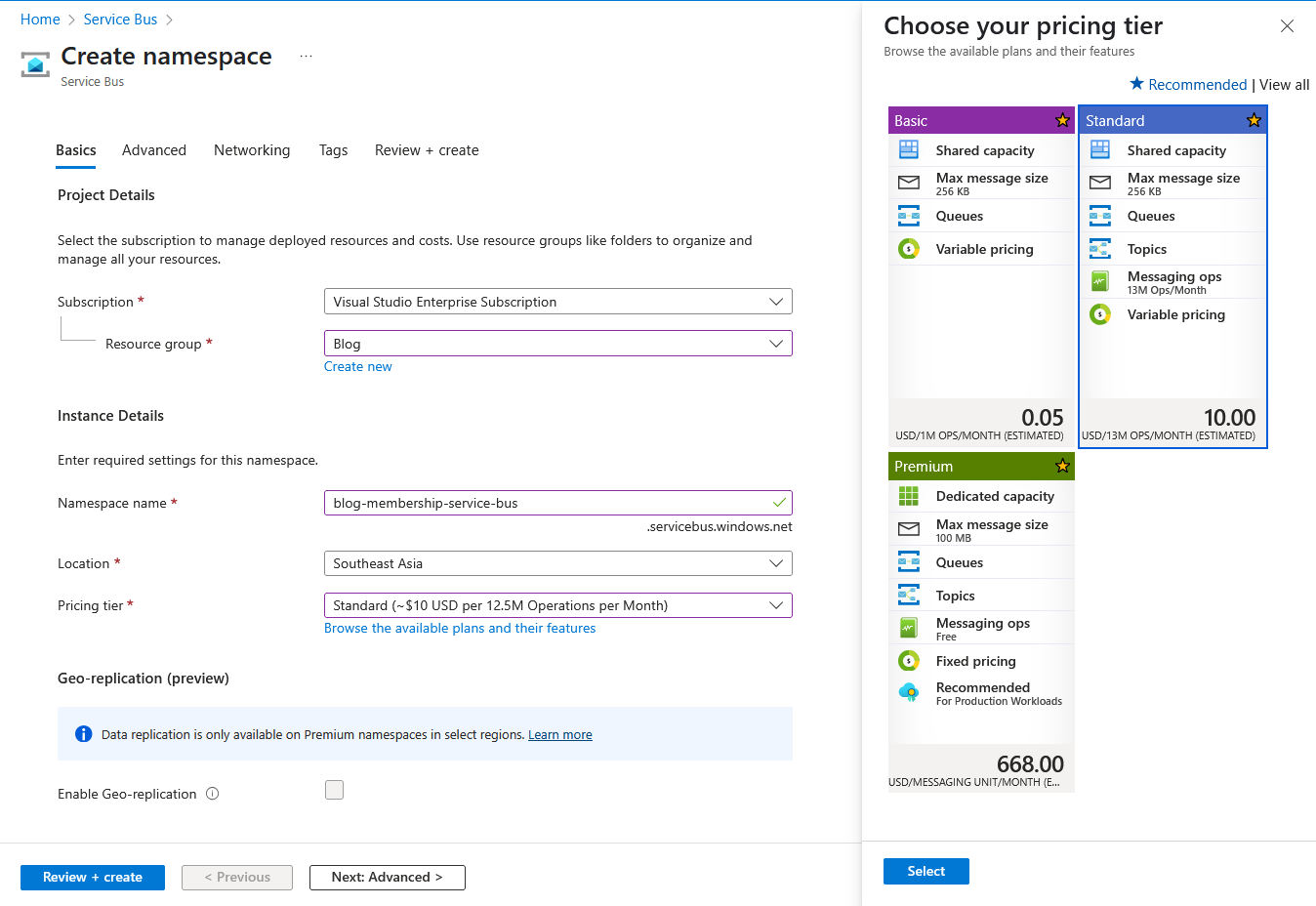Open the Networking tab
The width and height of the screenshot is (1316, 906).
252,150
